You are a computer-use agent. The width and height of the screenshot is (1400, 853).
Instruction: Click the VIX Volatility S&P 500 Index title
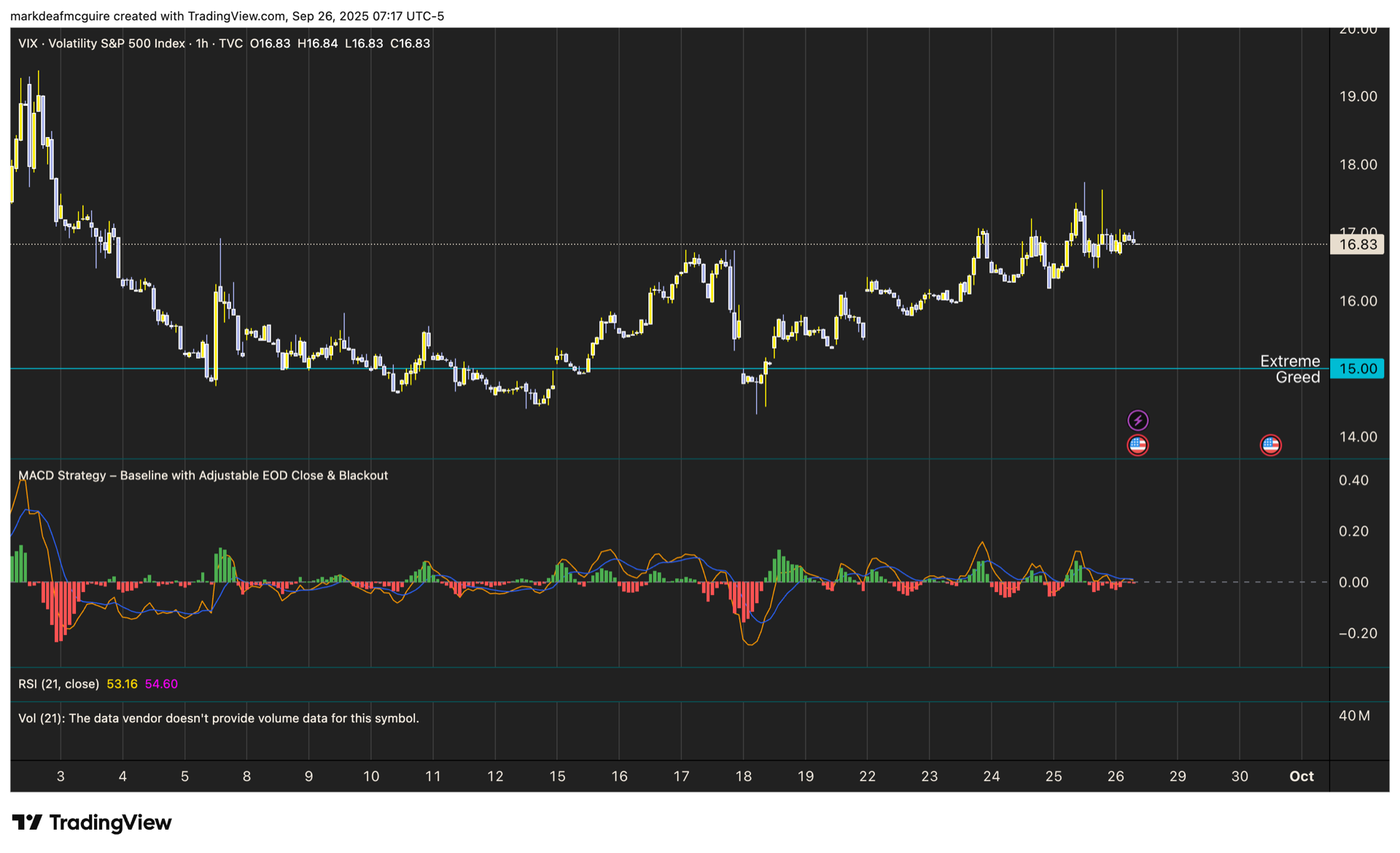click(101, 44)
